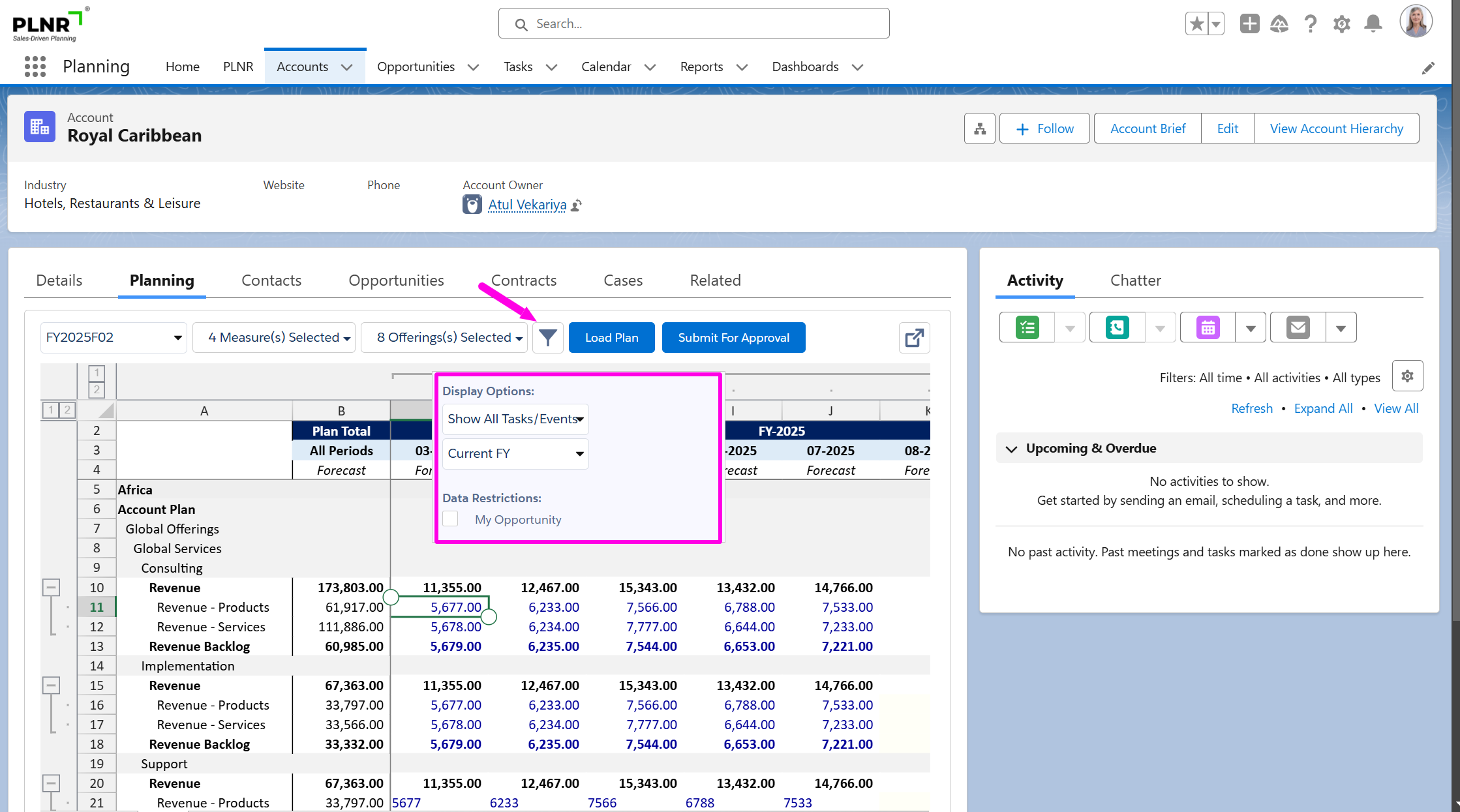Switch to the Contacts tab

click(271, 280)
